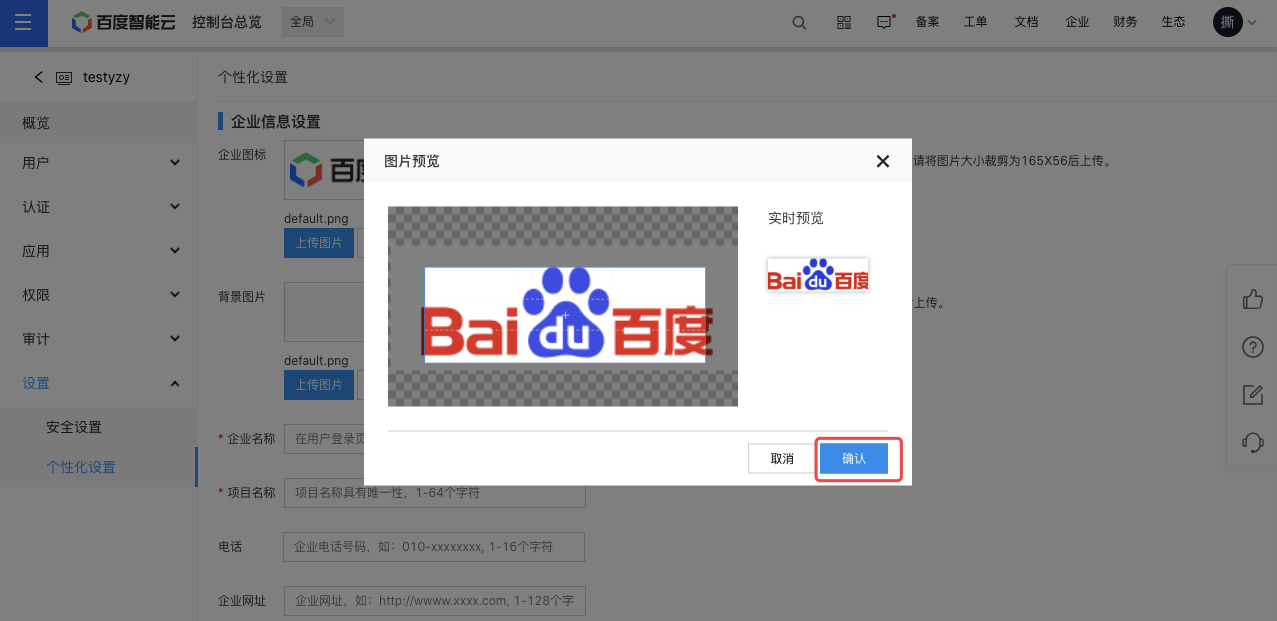This screenshot has height=621, width=1277.
Task: Click the 电话 input field
Action: pos(434,547)
